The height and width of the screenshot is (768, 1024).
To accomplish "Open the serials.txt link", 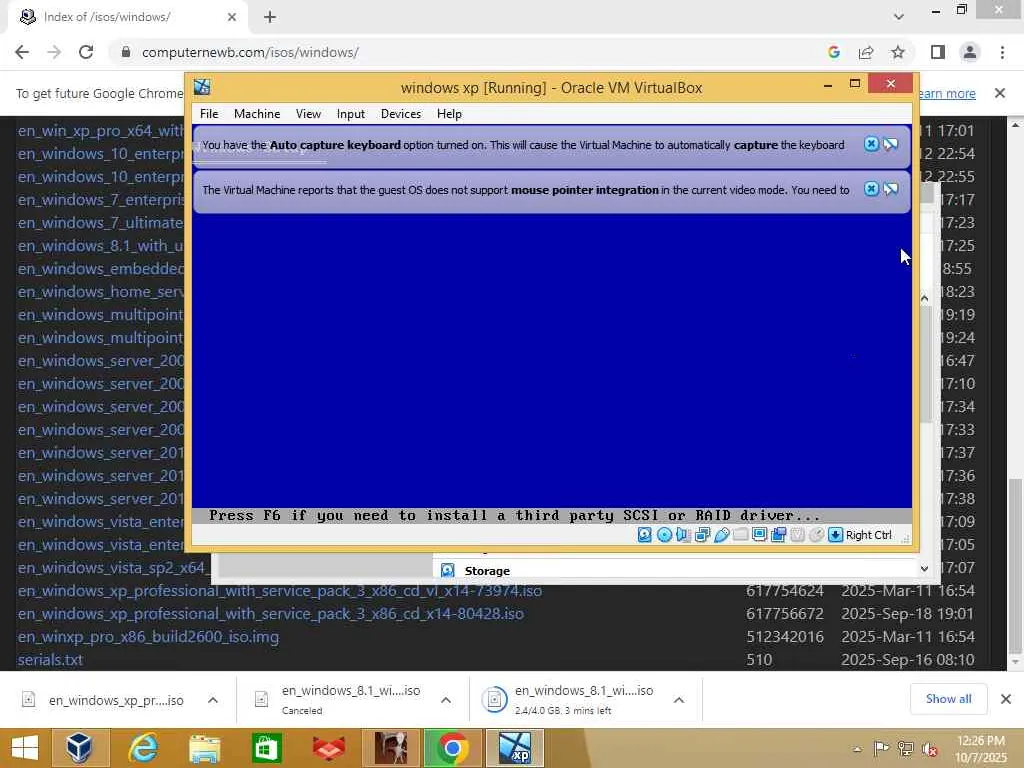I will click(x=50, y=660).
